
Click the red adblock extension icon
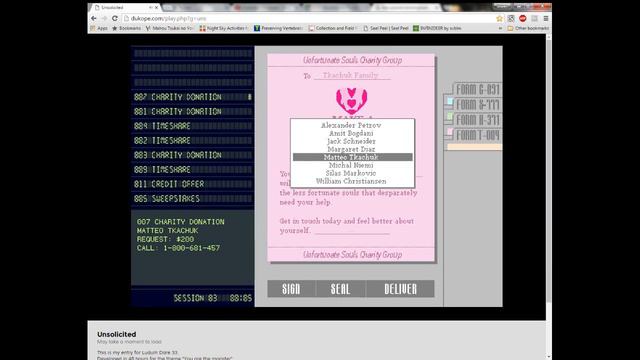click(x=522, y=18)
